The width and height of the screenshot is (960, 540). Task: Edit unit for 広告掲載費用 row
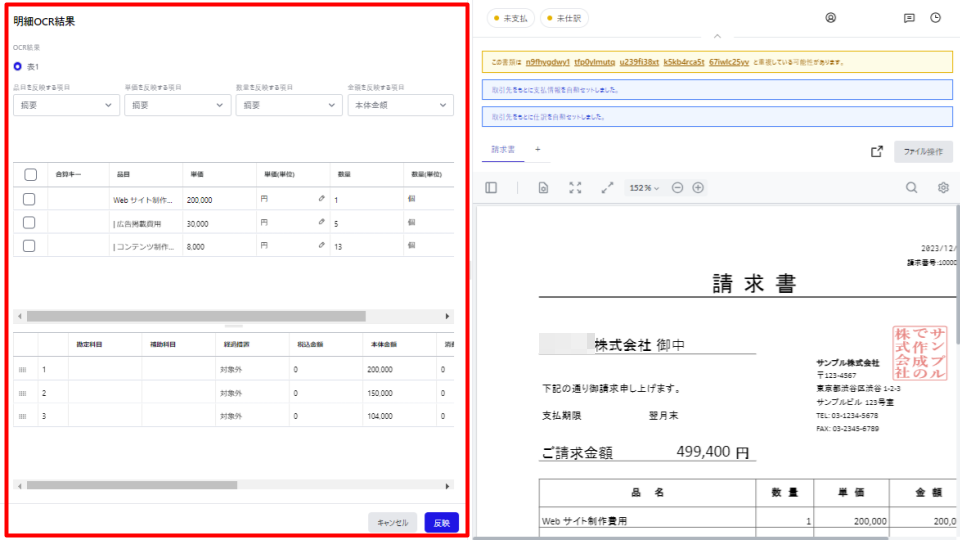(x=321, y=222)
